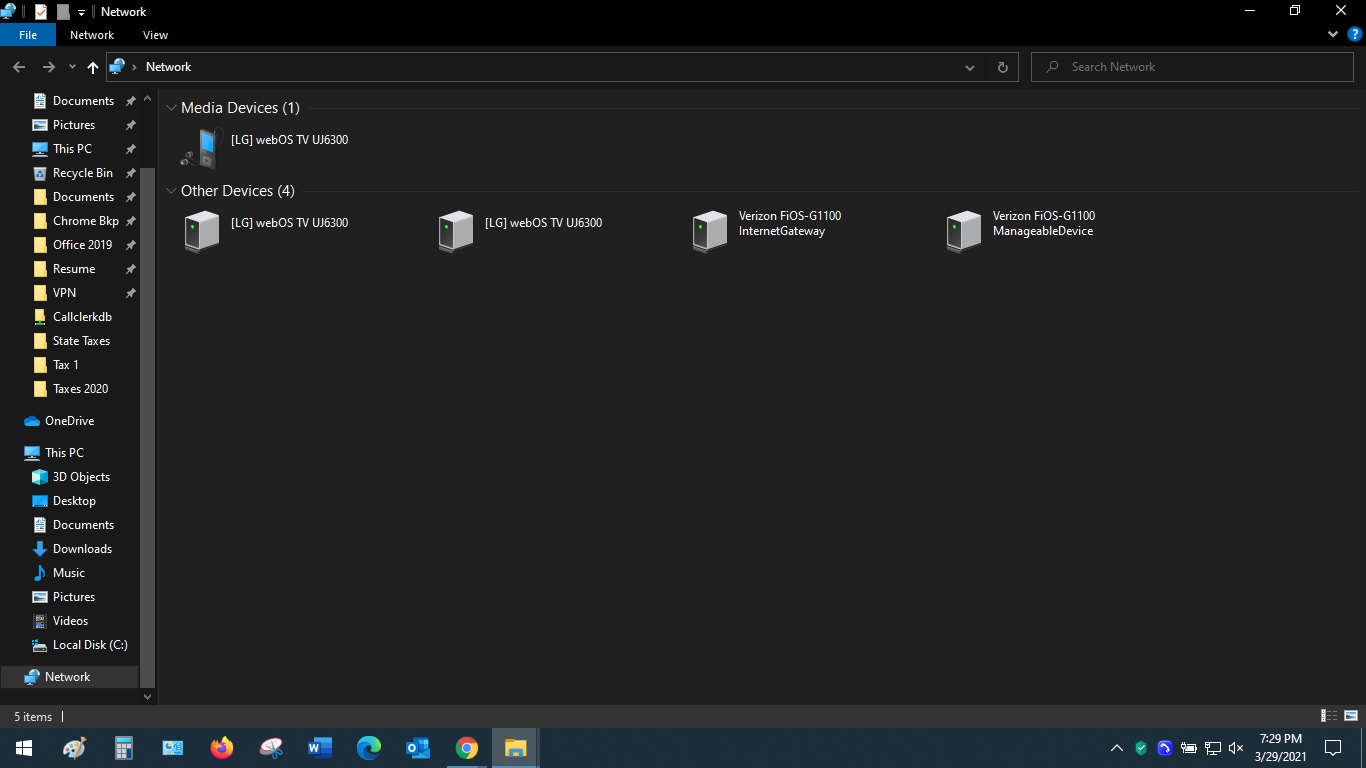Click the network tray icon
Screen dimensions: 1366x768
1212,748
